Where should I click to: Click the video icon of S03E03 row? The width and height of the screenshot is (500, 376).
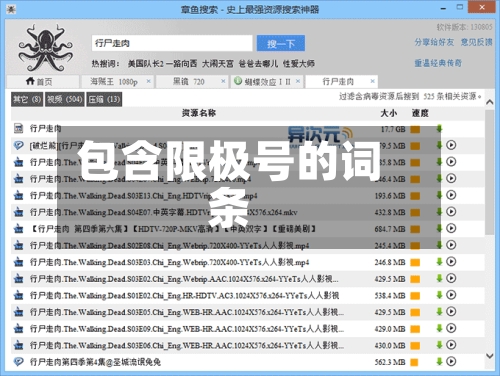tap(19, 262)
